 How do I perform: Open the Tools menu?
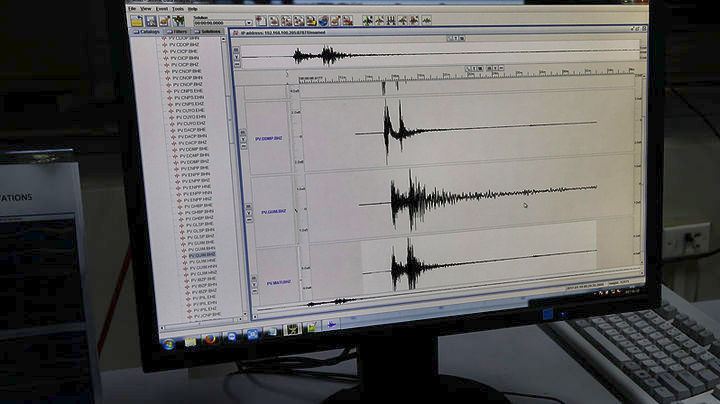[177, 9]
